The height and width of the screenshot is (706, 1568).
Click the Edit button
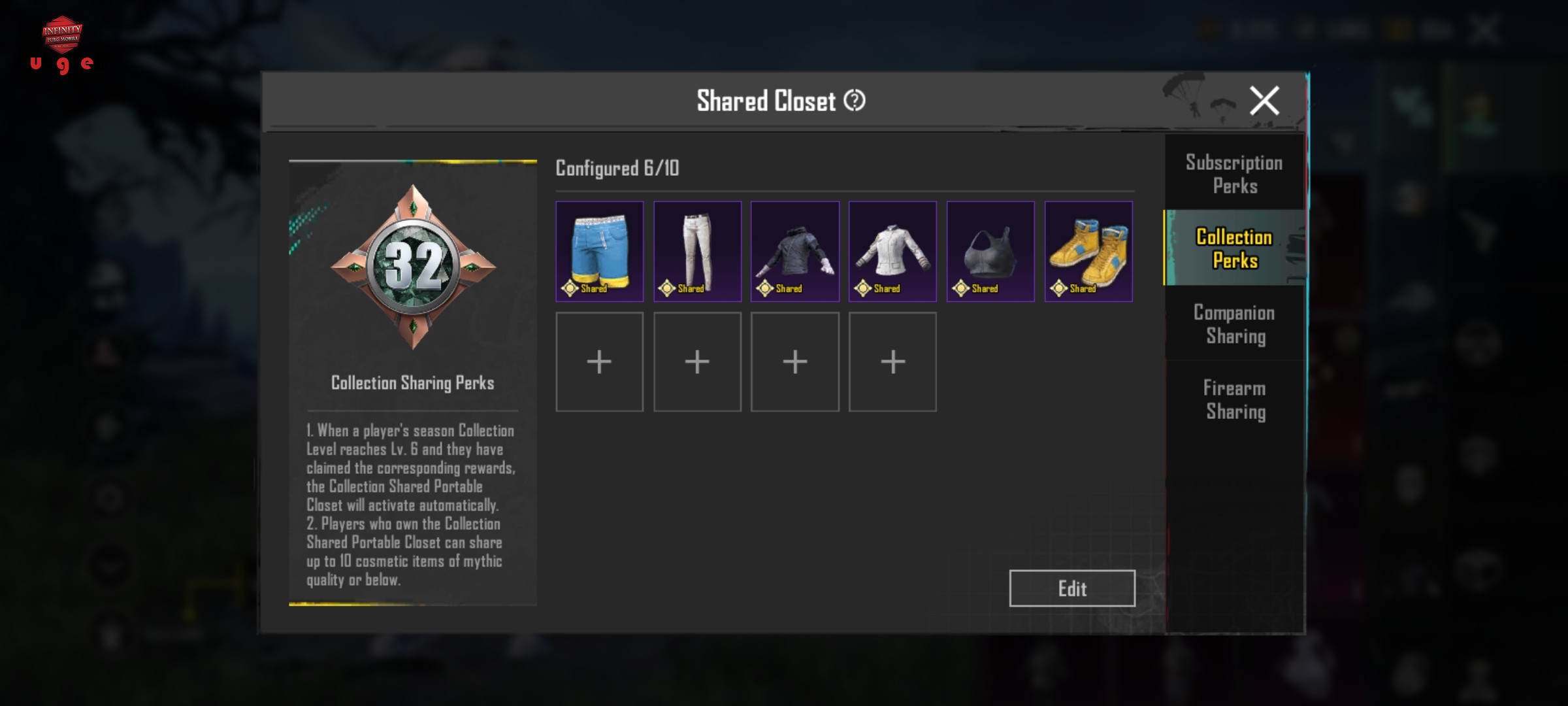coord(1072,588)
